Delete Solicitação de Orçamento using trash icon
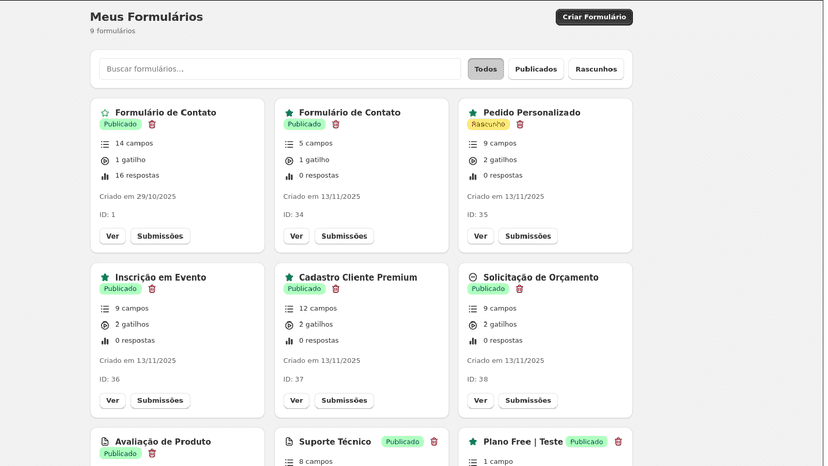This screenshot has height=466, width=828. (520, 289)
